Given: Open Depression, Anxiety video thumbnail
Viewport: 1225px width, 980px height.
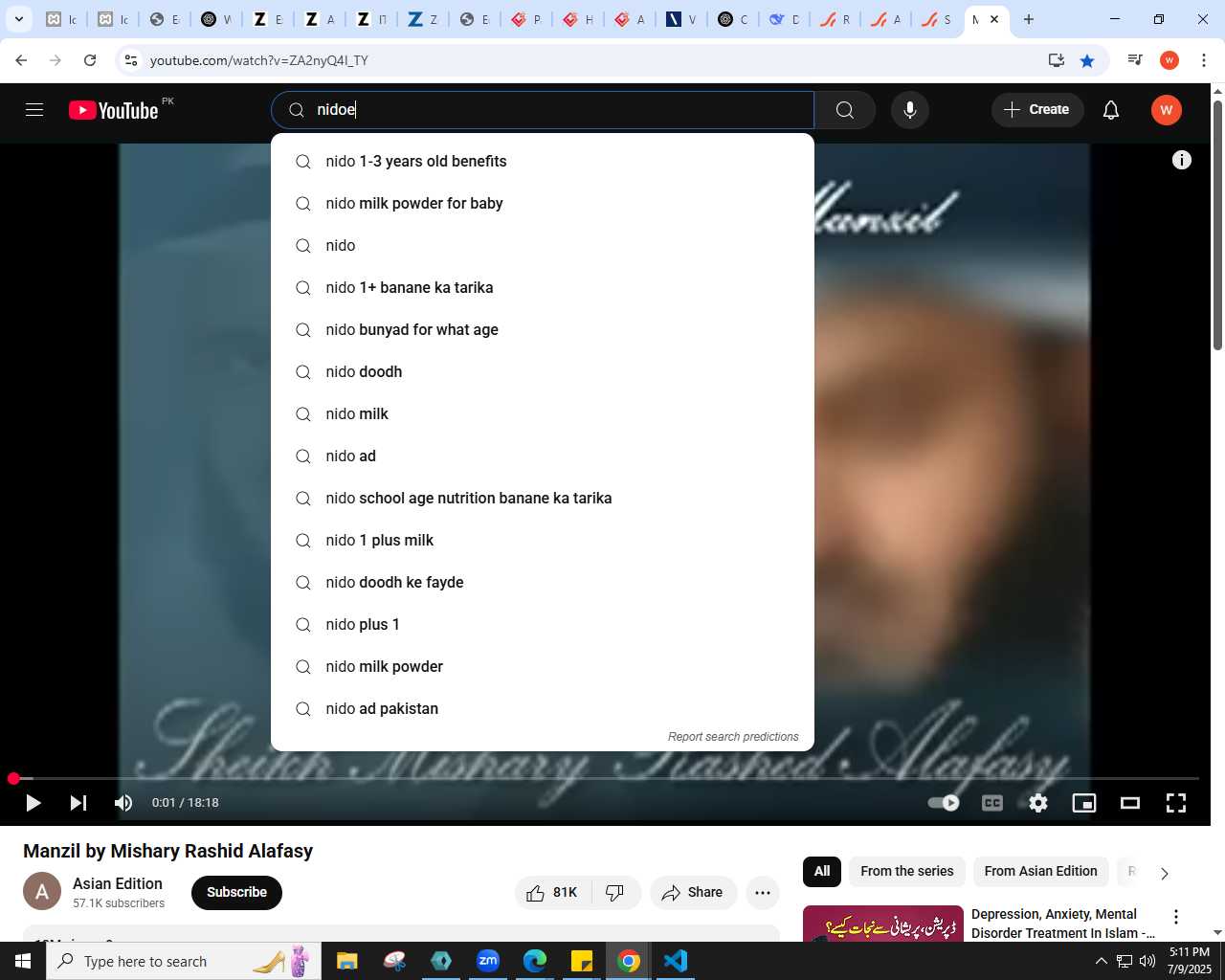Looking at the screenshot, I should coord(883,924).
